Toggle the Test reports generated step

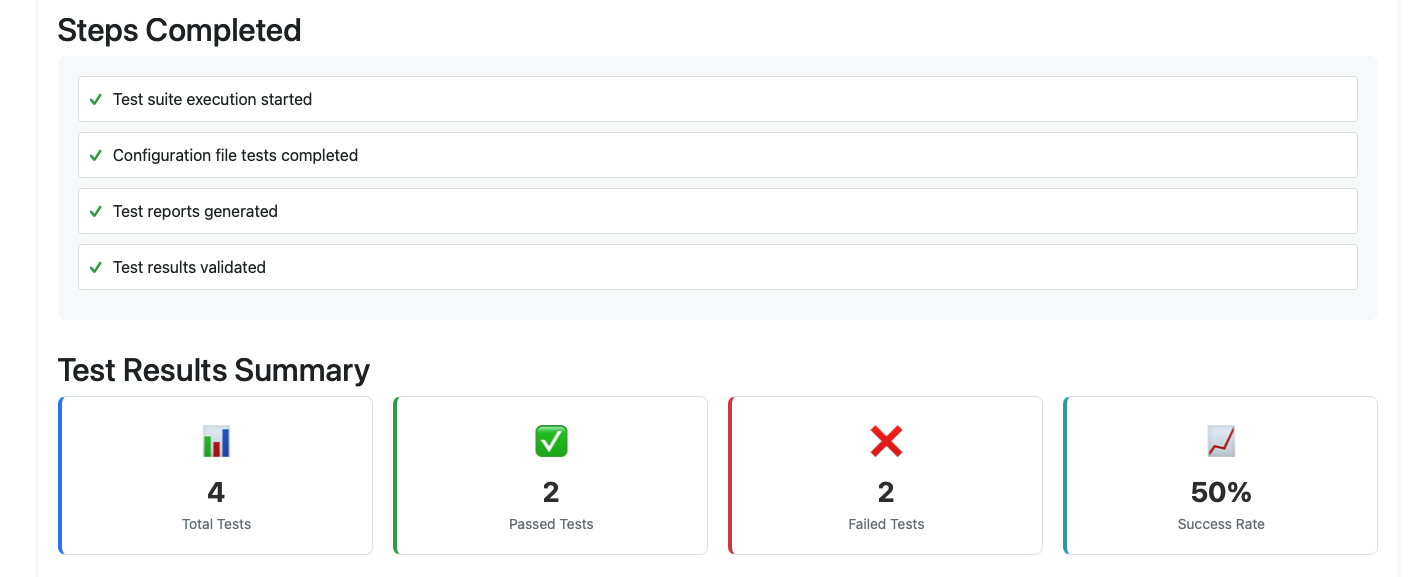pos(716,211)
